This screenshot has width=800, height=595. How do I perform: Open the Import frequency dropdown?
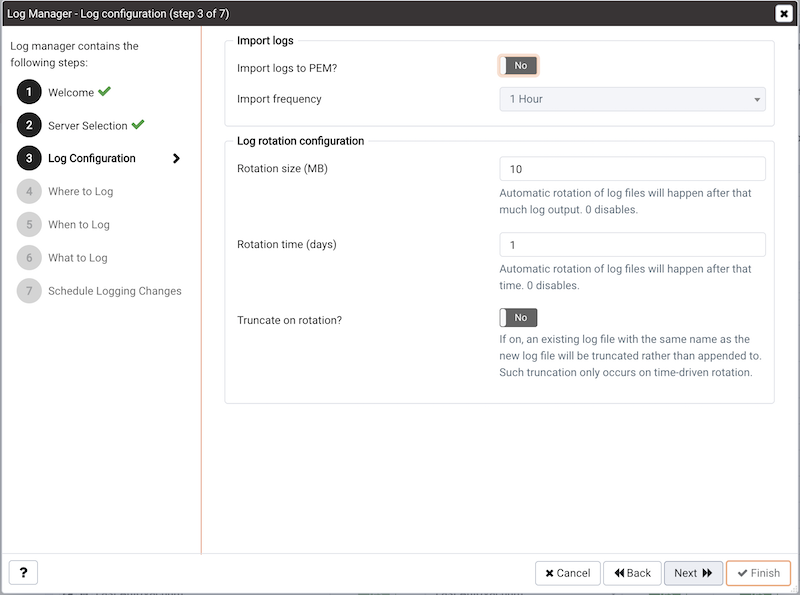click(632, 99)
